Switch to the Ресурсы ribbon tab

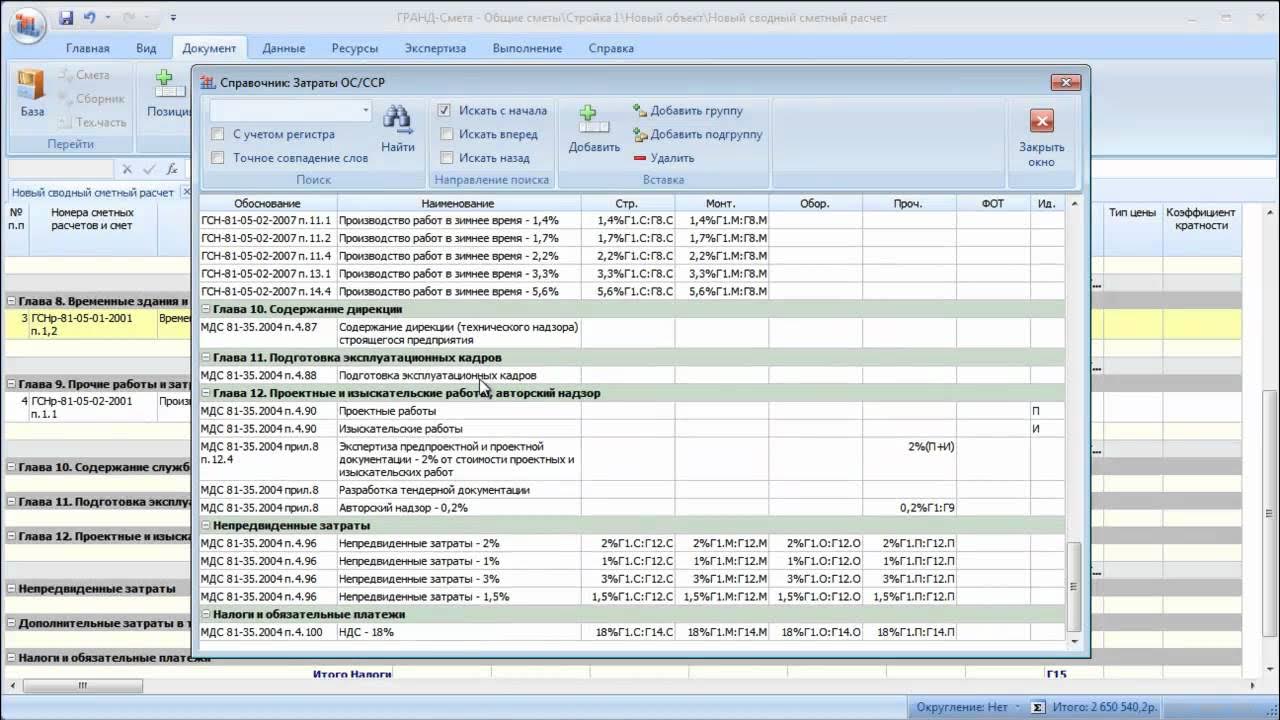[355, 48]
